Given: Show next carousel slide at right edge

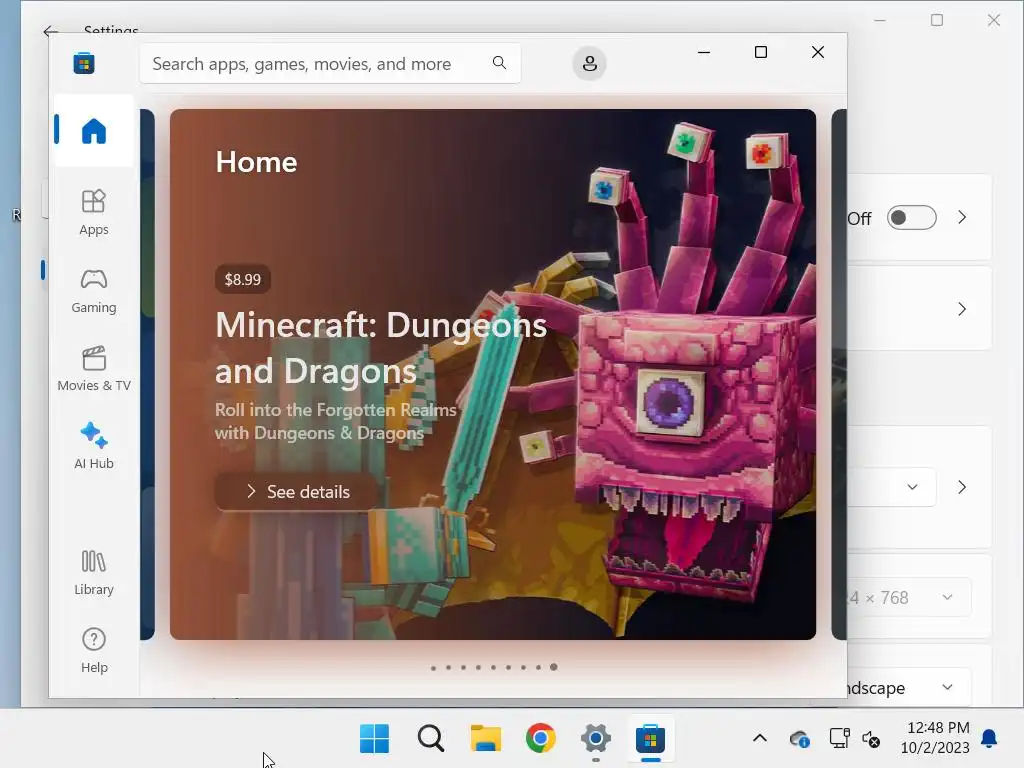Looking at the screenshot, I should click(839, 374).
